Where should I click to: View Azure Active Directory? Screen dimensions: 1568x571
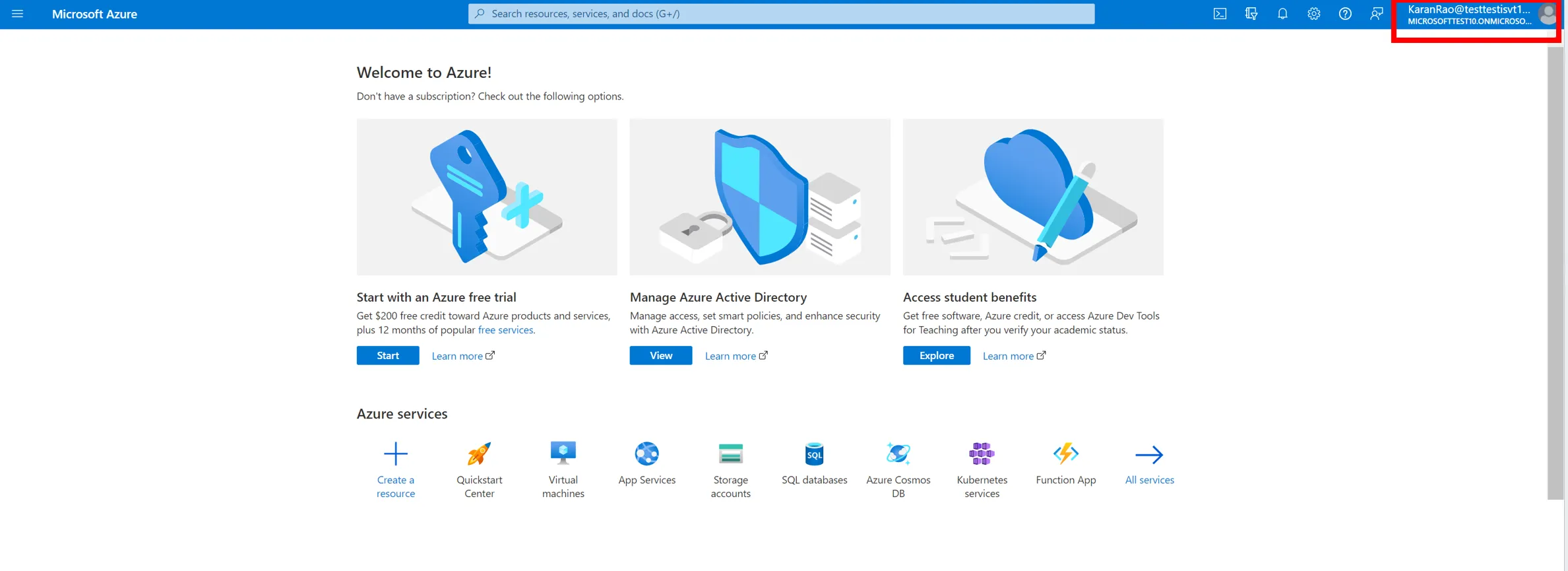tap(661, 355)
